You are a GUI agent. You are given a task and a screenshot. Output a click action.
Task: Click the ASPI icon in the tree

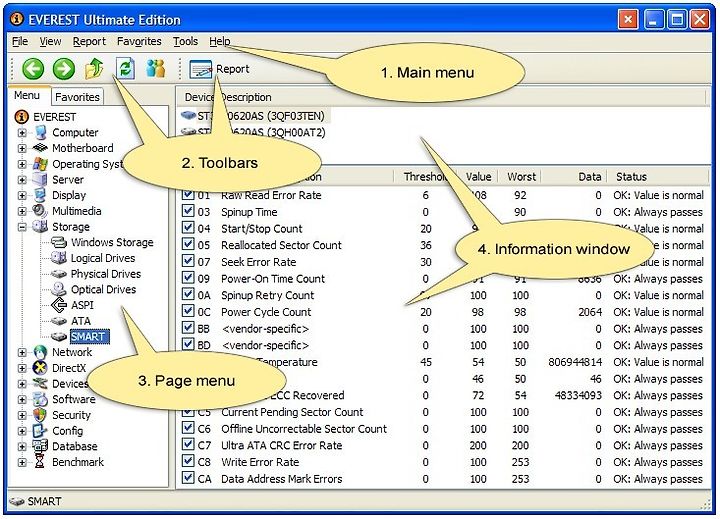[59, 305]
